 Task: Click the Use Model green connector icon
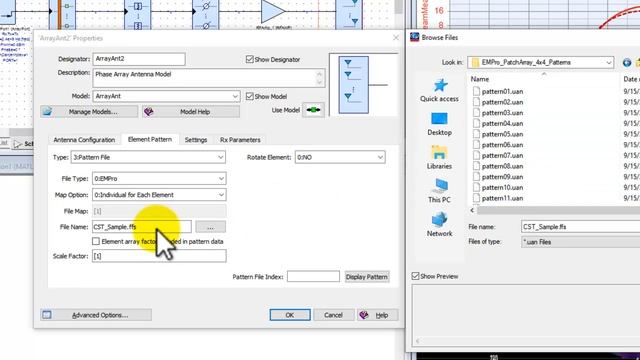[x=313, y=110]
